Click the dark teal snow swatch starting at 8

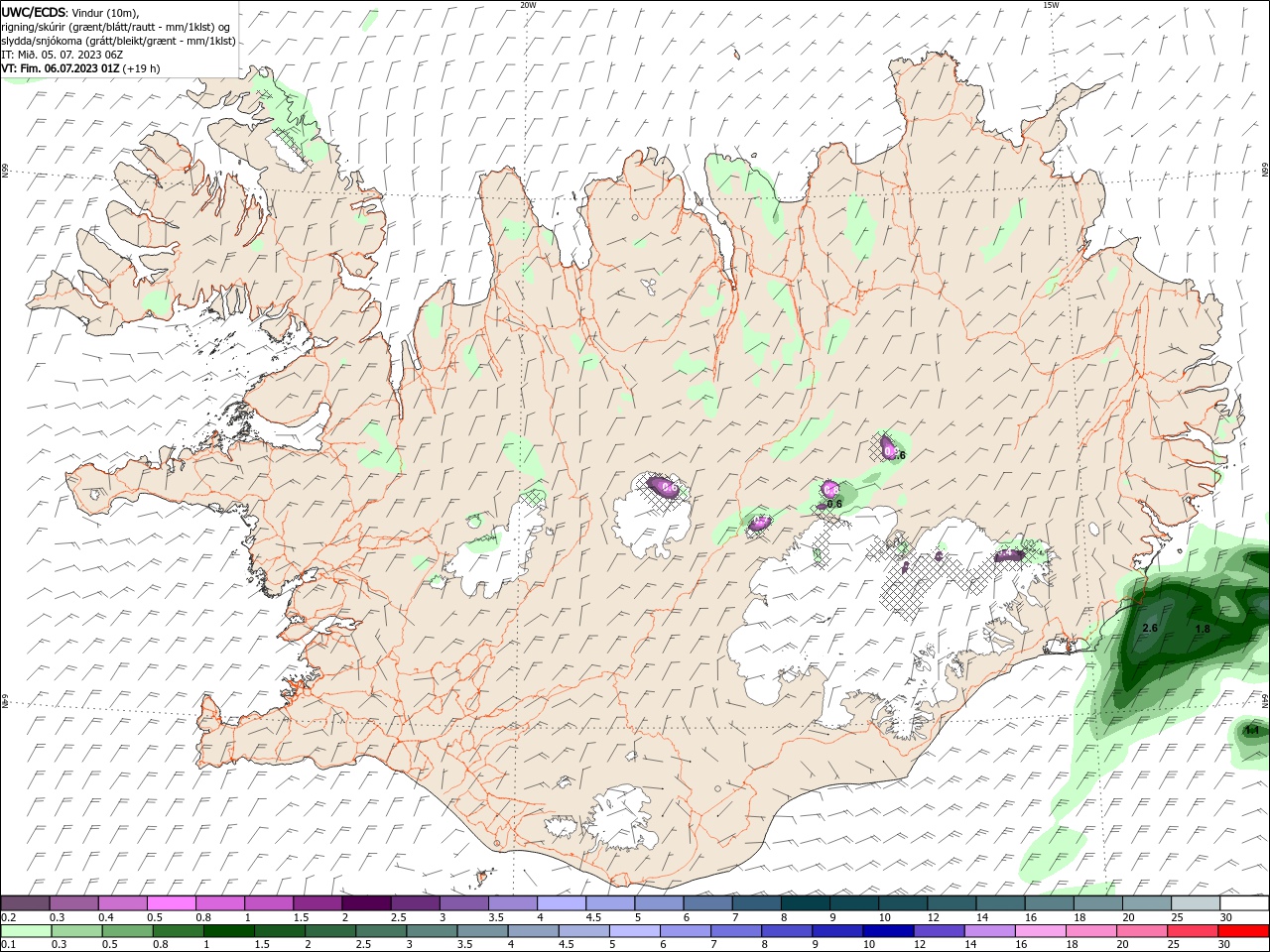tap(805, 903)
